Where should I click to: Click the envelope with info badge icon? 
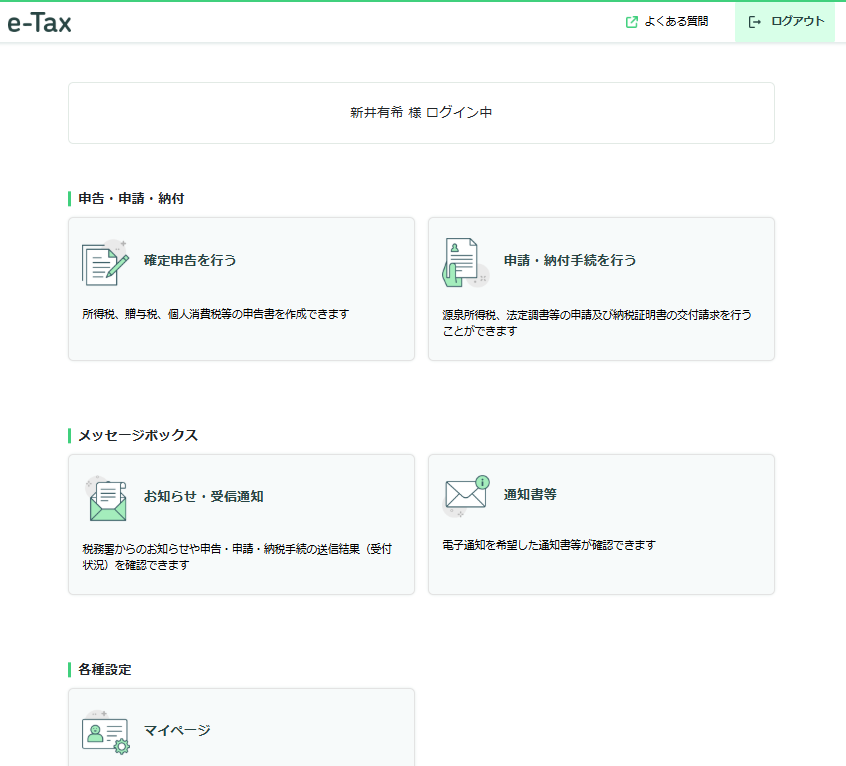466,495
